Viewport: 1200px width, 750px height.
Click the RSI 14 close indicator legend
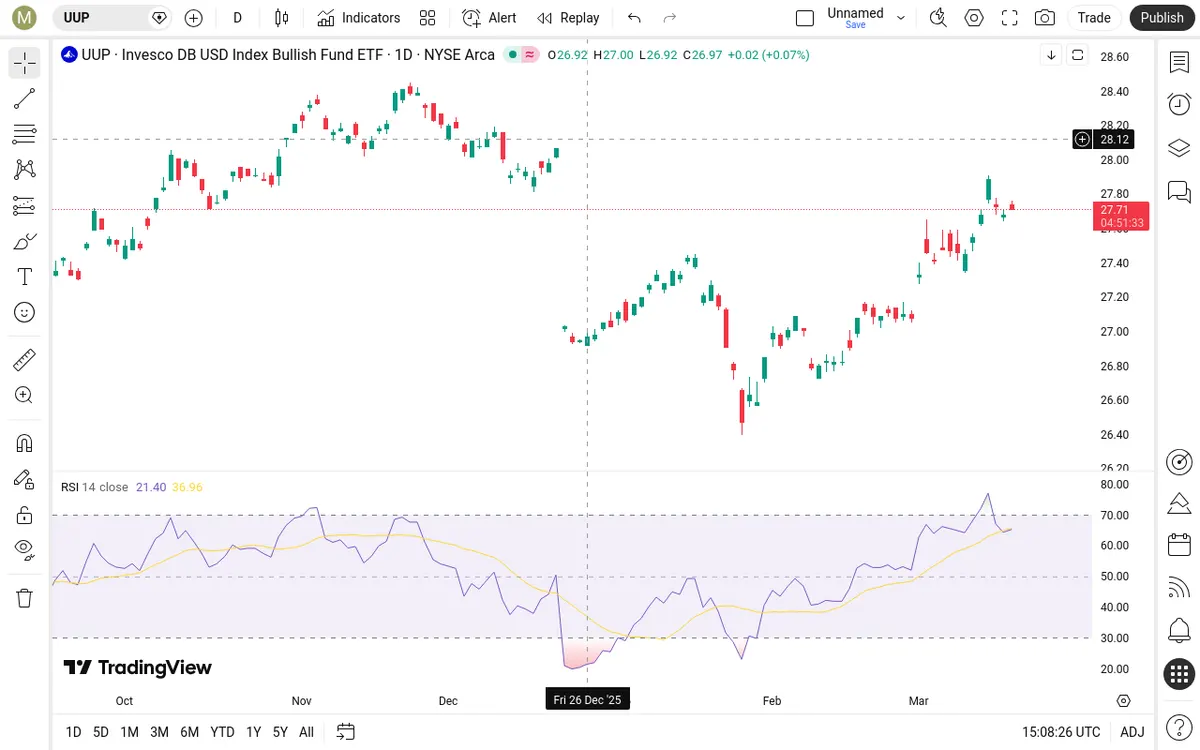[94, 487]
